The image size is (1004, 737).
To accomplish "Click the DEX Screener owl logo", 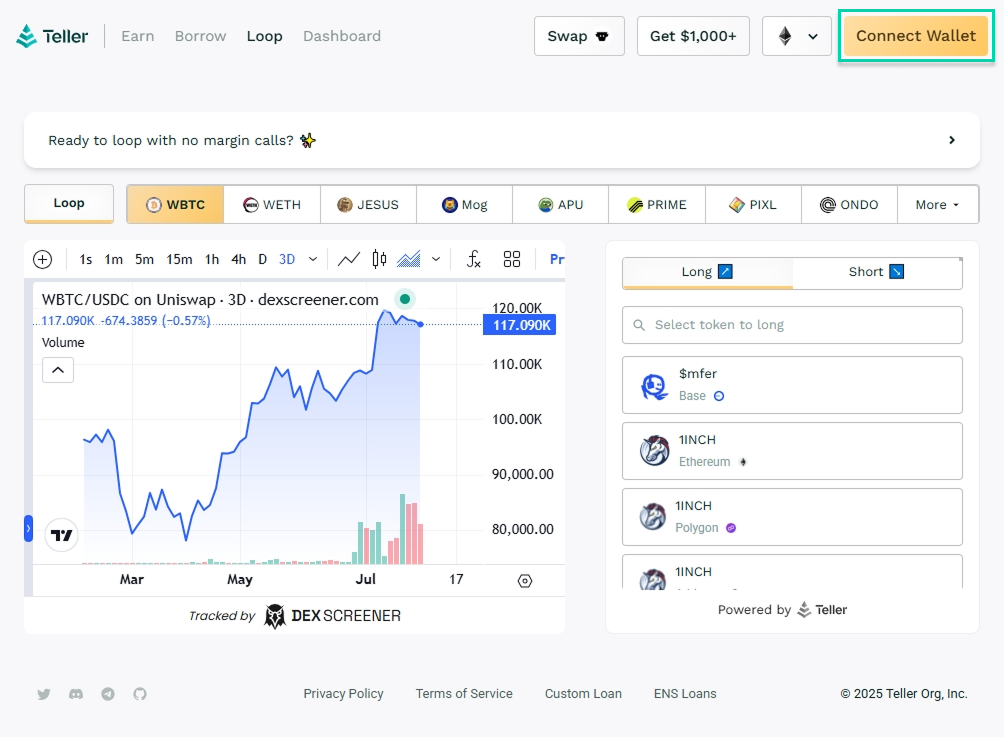I will (275, 616).
